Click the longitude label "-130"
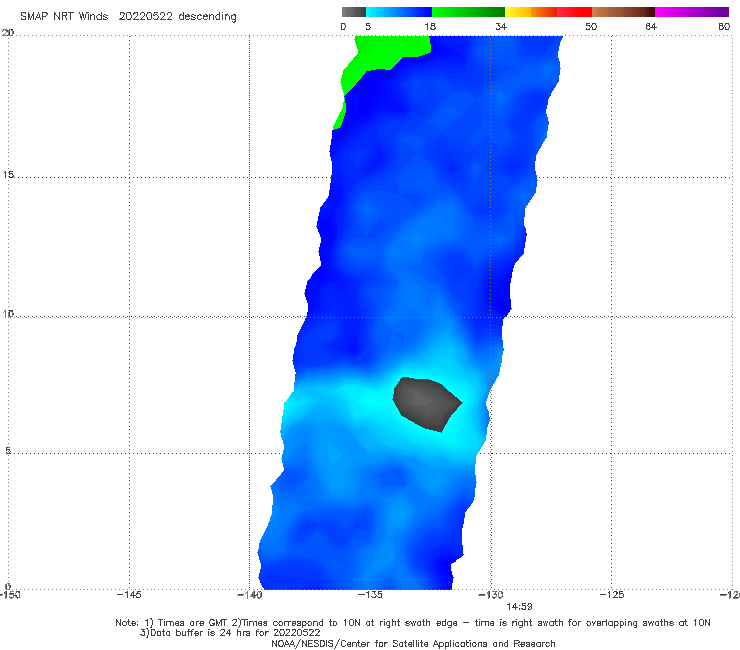740x650 pixels. click(x=491, y=595)
